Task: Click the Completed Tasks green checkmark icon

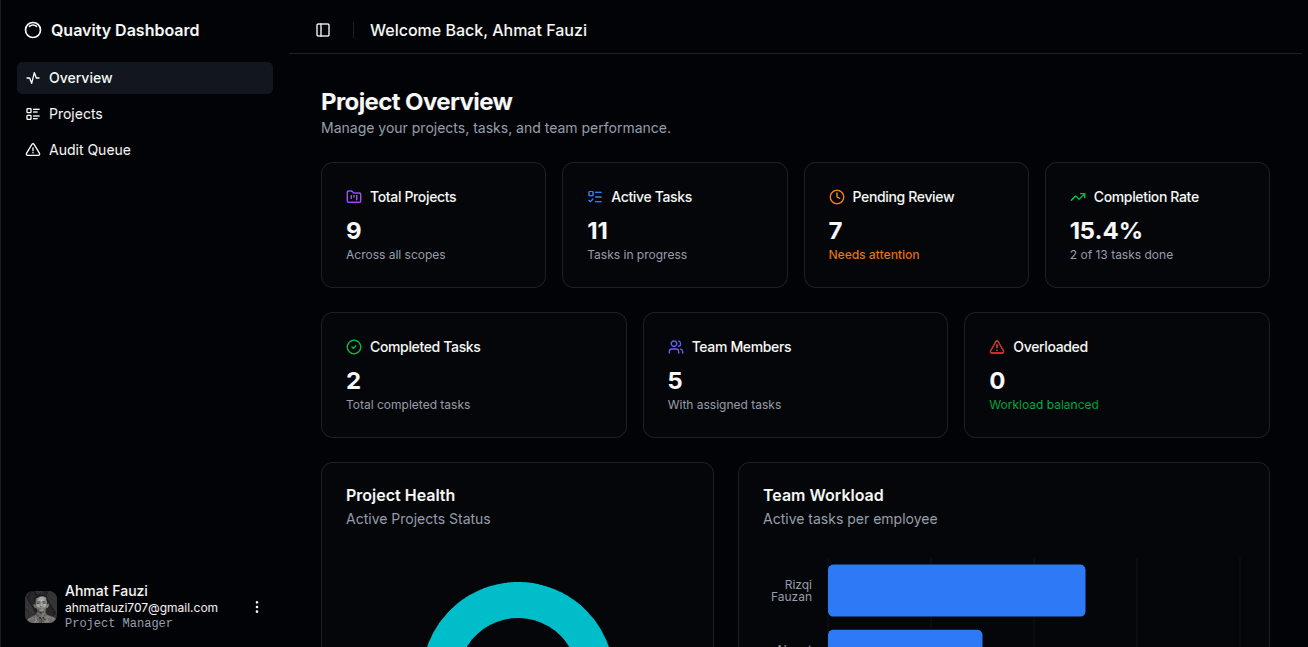Action: (x=353, y=346)
